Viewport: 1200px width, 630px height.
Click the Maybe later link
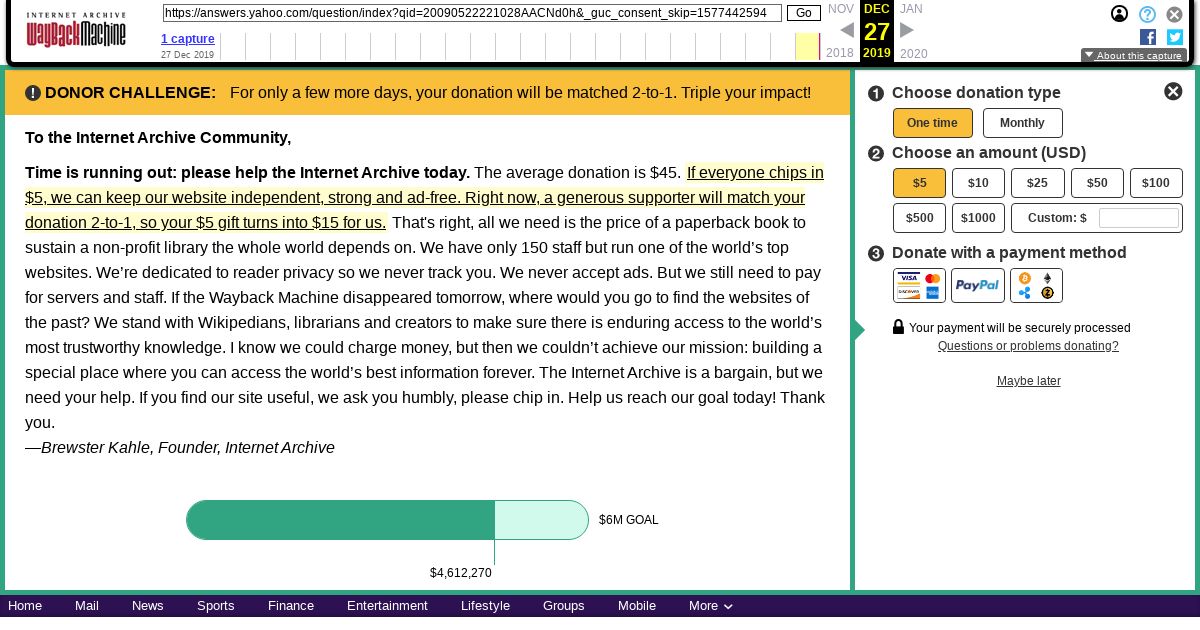click(x=1028, y=381)
